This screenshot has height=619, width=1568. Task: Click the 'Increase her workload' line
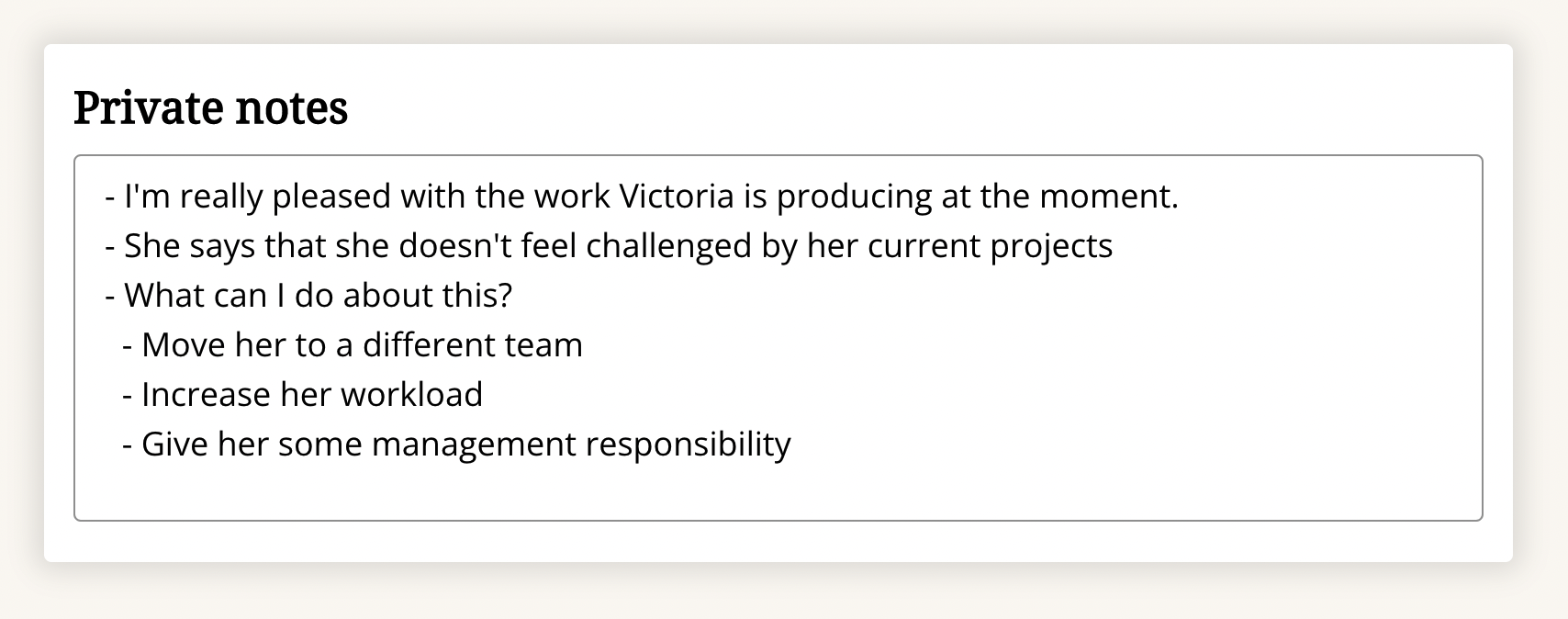point(302,395)
